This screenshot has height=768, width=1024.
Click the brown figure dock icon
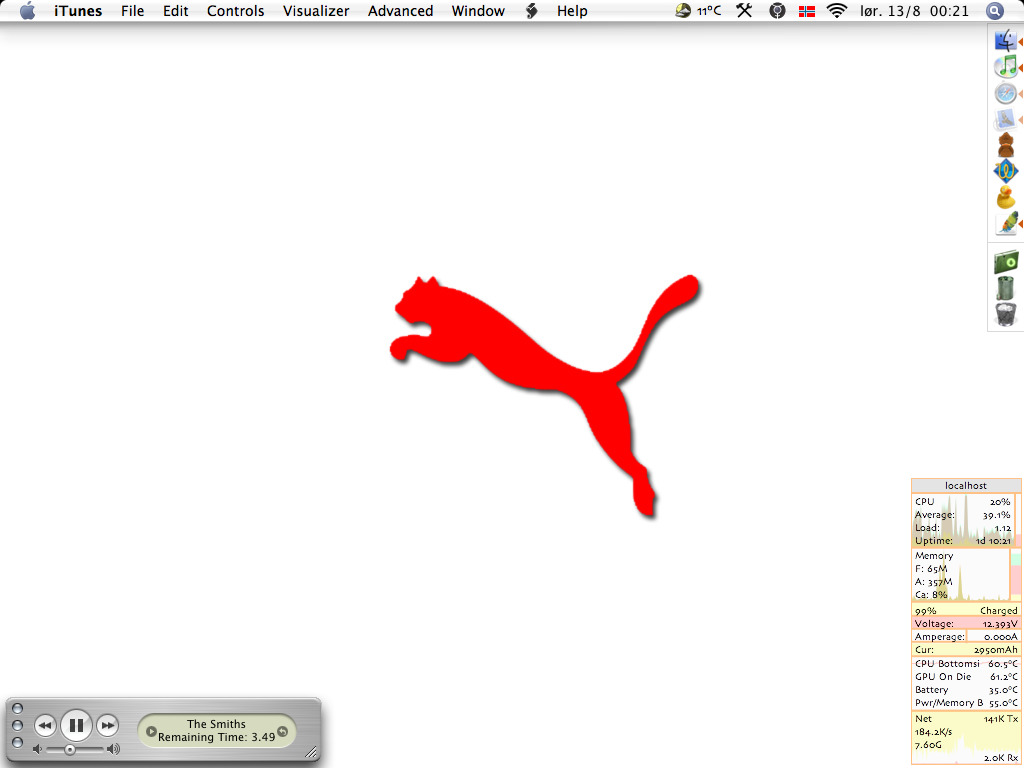click(1006, 145)
